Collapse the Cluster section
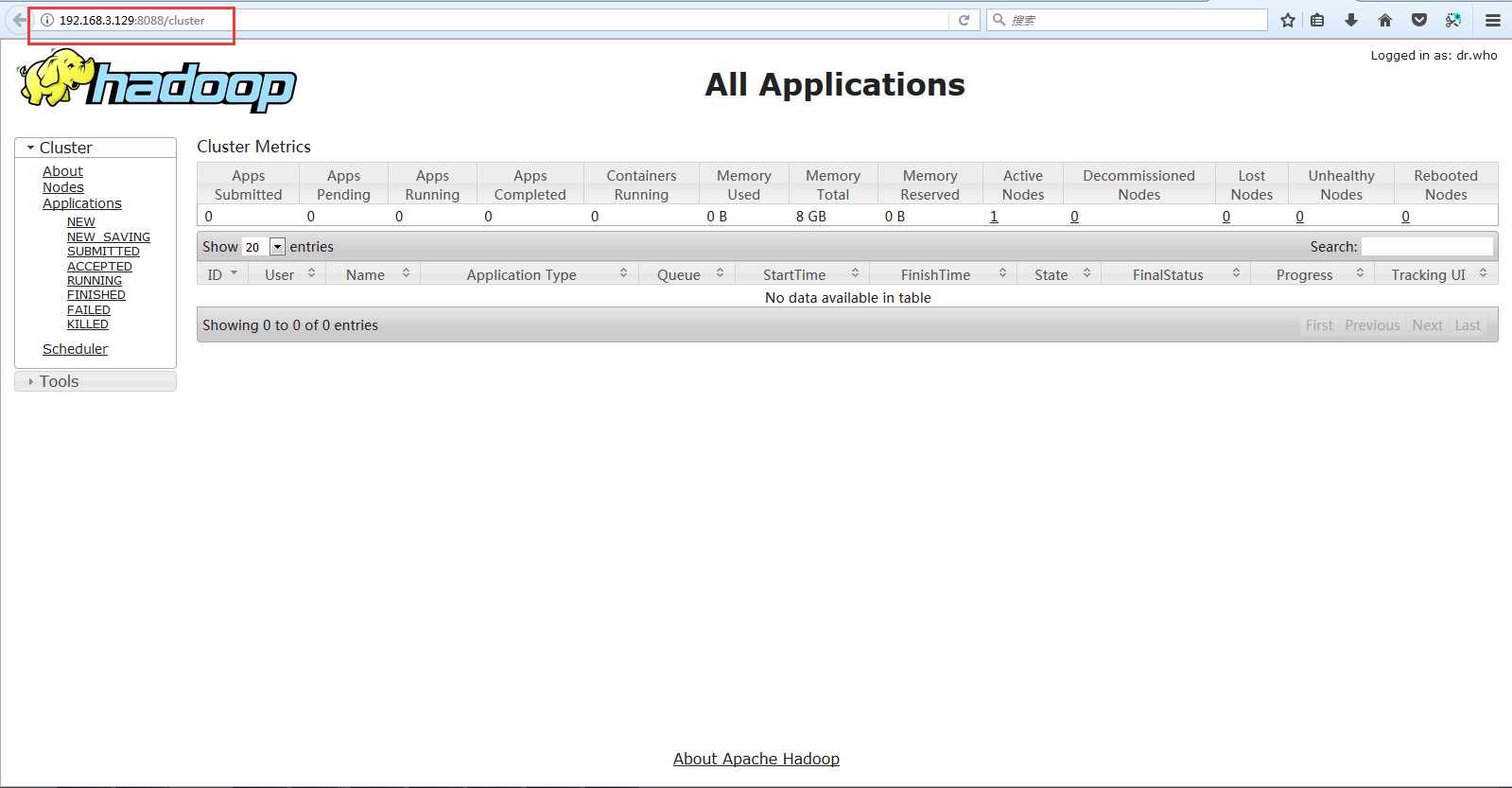 pyautogui.click(x=96, y=148)
